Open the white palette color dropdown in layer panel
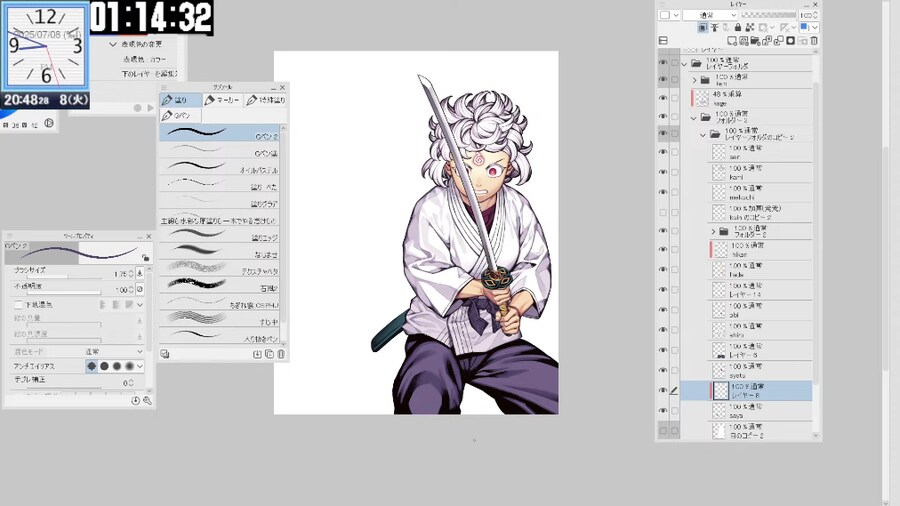 click(x=669, y=15)
